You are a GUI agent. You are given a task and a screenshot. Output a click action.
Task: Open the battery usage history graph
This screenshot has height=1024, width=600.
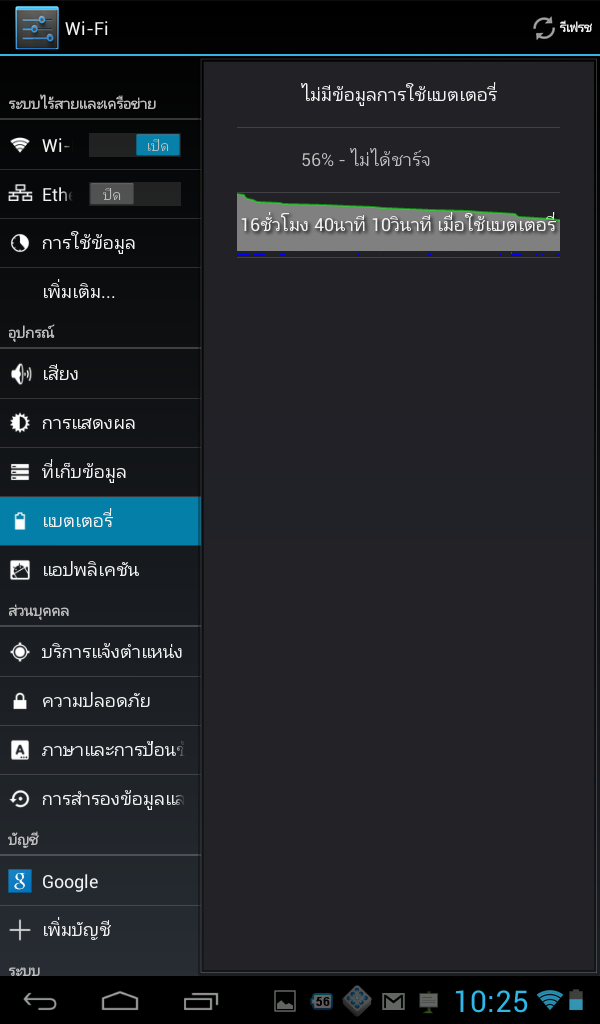pos(398,225)
